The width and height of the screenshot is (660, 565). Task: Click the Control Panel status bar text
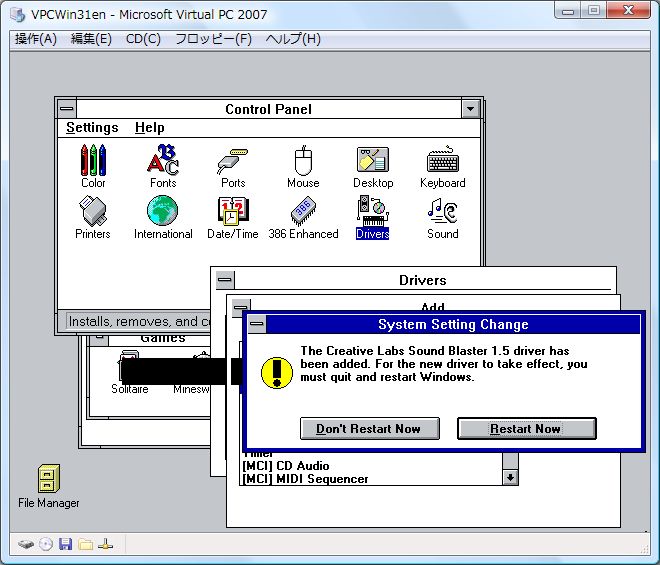pos(139,322)
